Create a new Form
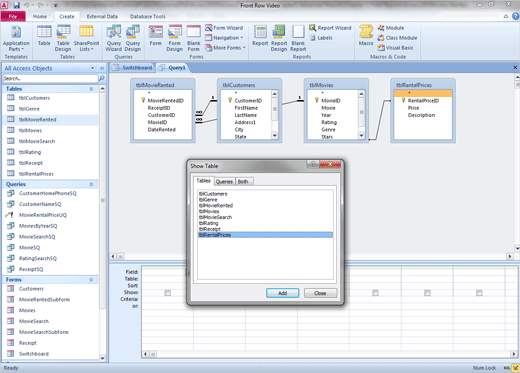 (155, 36)
